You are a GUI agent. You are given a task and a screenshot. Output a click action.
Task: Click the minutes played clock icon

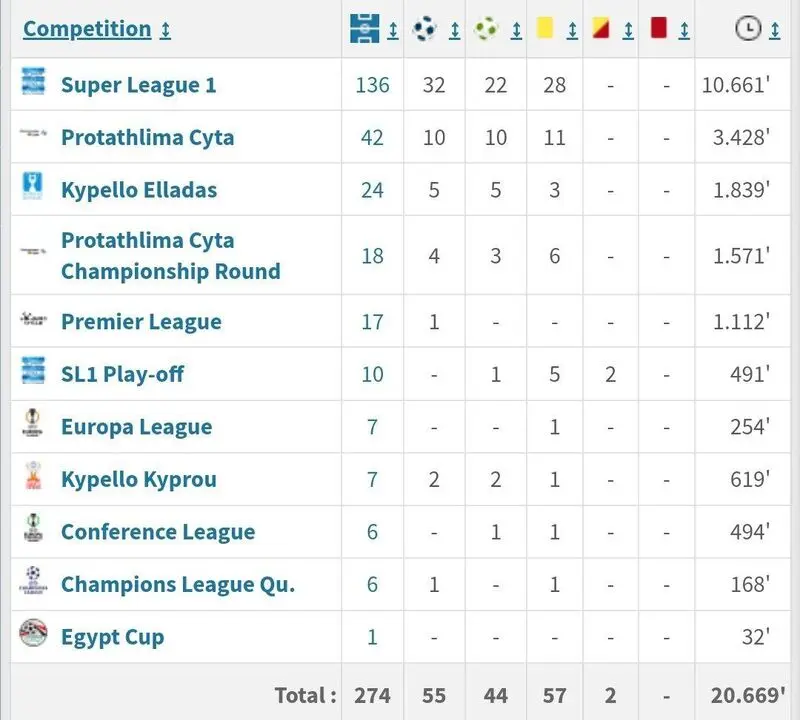pos(748,29)
